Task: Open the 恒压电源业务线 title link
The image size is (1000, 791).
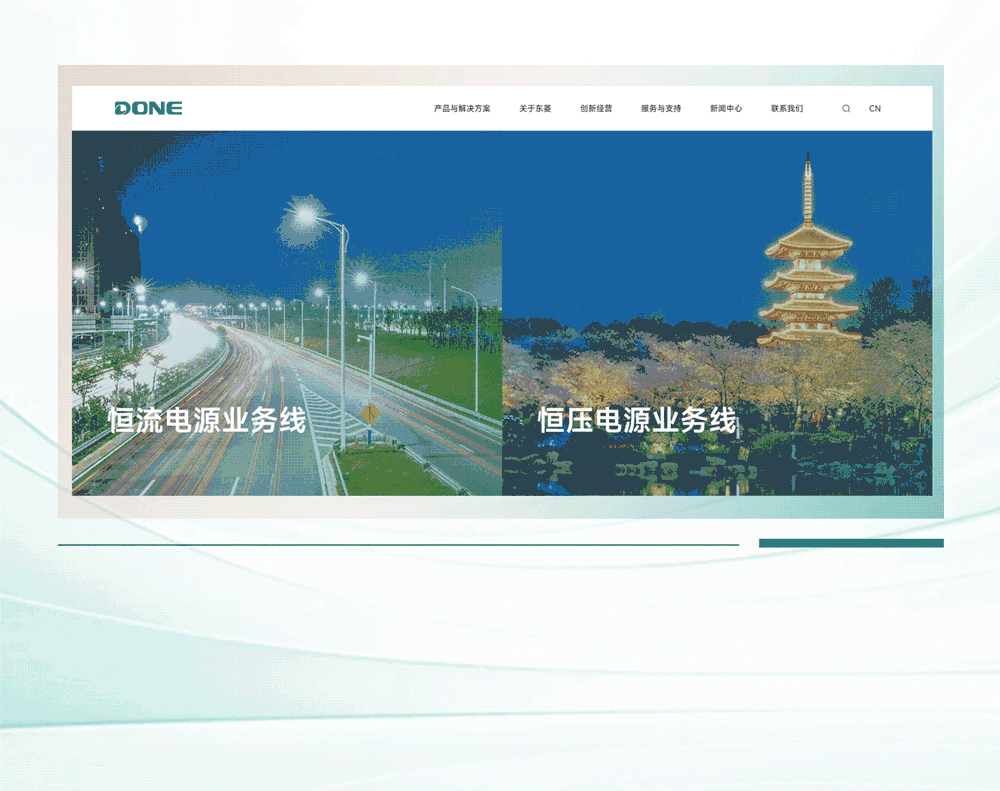Action: (x=637, y=421)
